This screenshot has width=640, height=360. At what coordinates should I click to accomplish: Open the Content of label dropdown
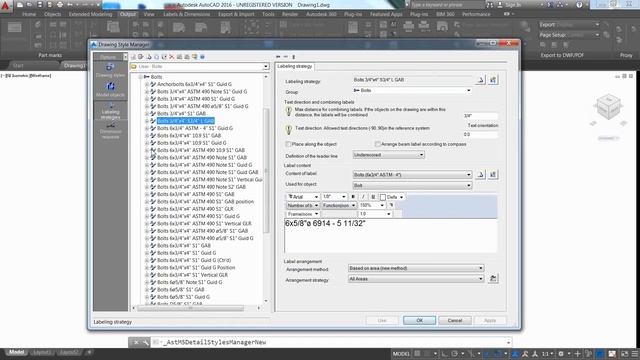(412, 175)
